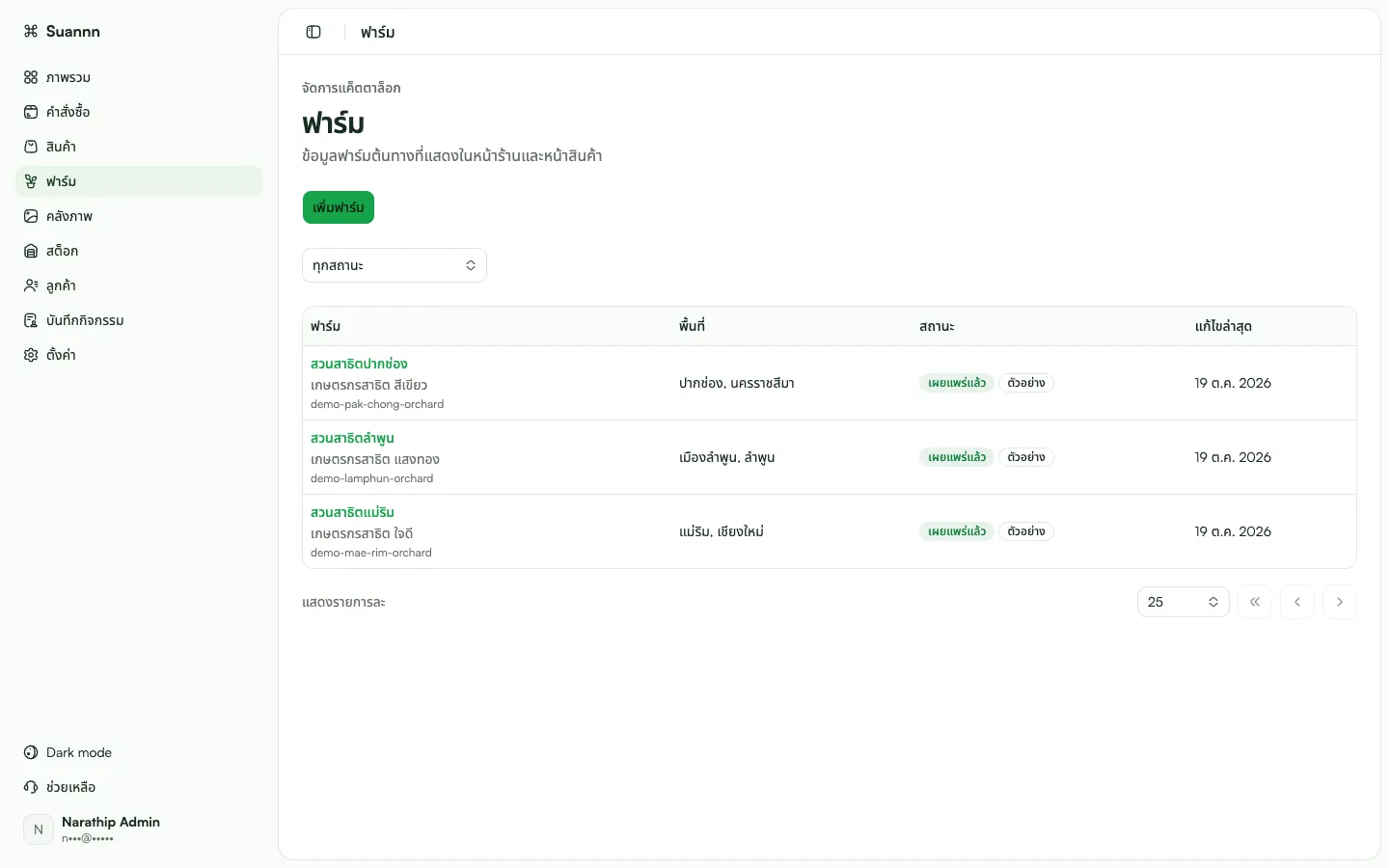
Task: Open สต็อก from the sidebar
Action: tap(139, 251)
